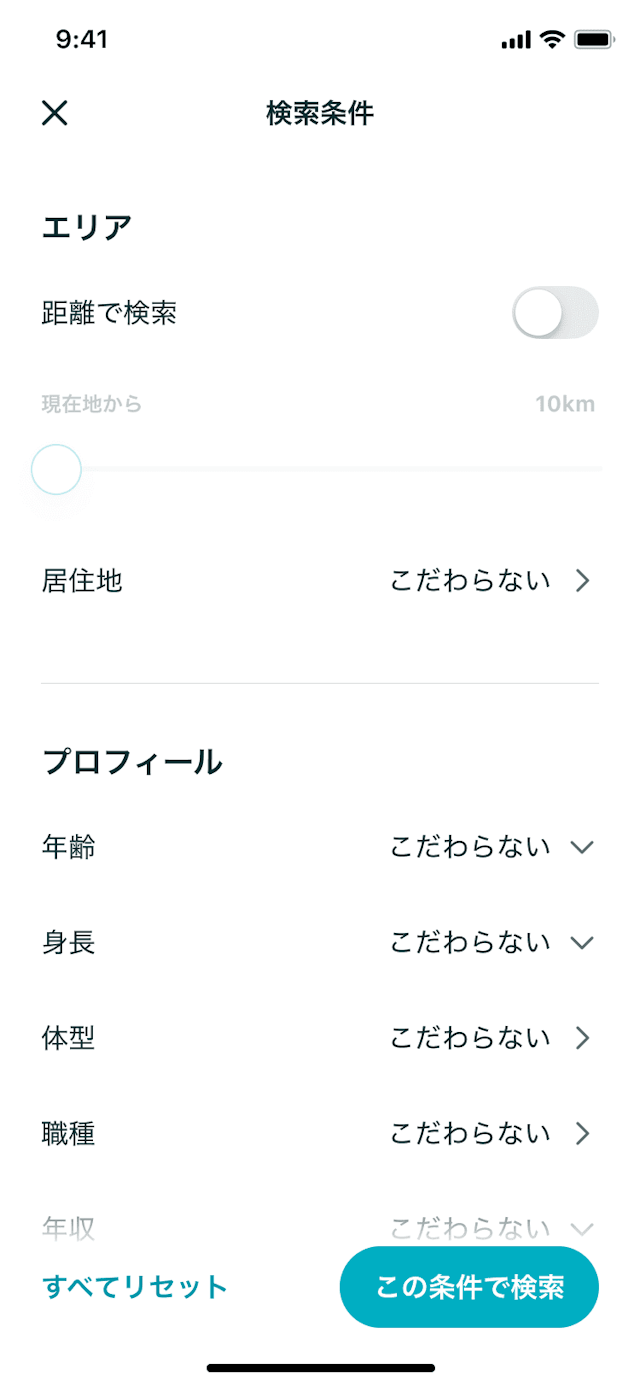
Task: Expand the 年収 dropdown
Action: [x=583, y=1228]
